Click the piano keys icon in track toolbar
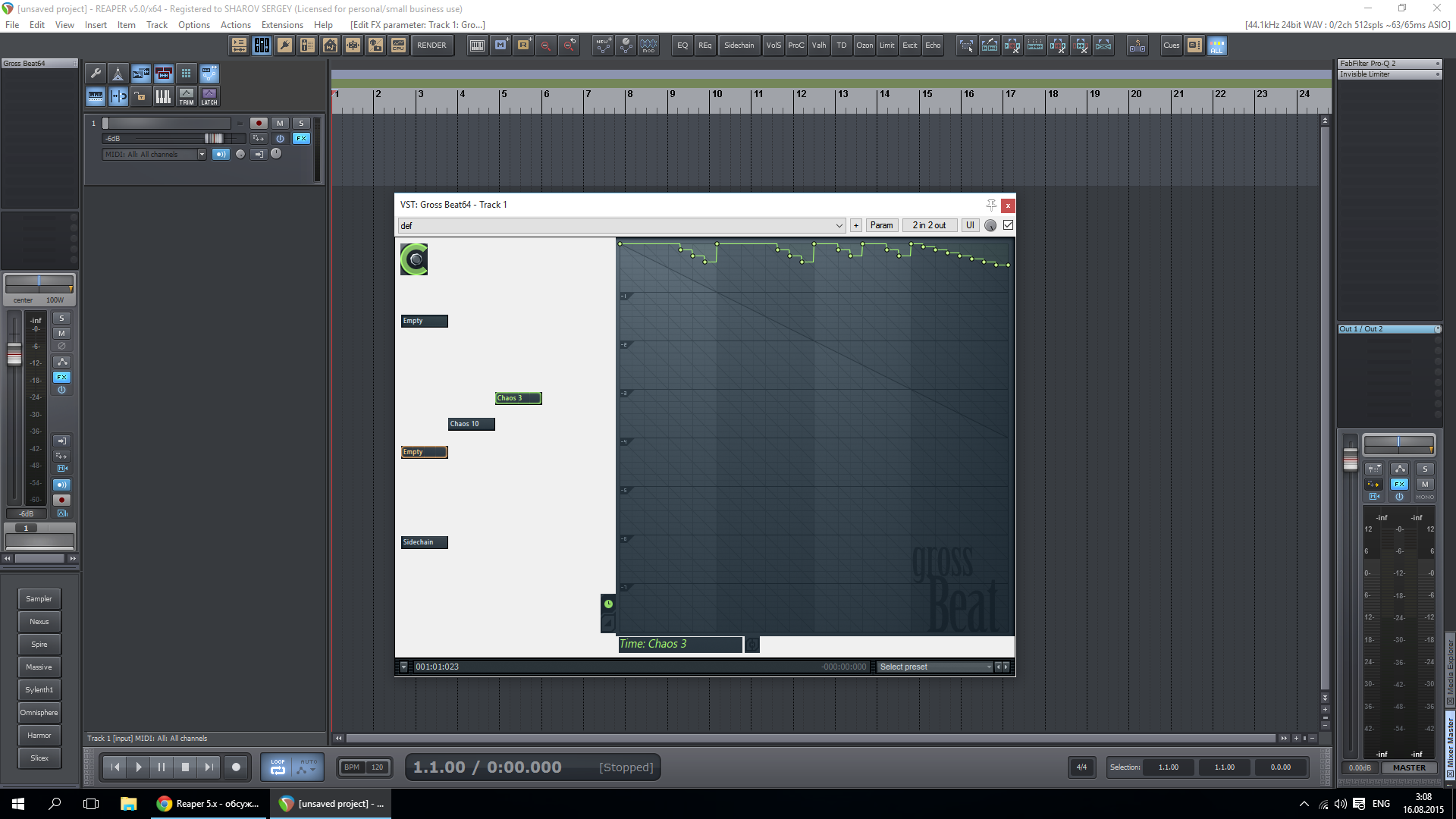This screenshot has width=1456, height=819. 163,96
